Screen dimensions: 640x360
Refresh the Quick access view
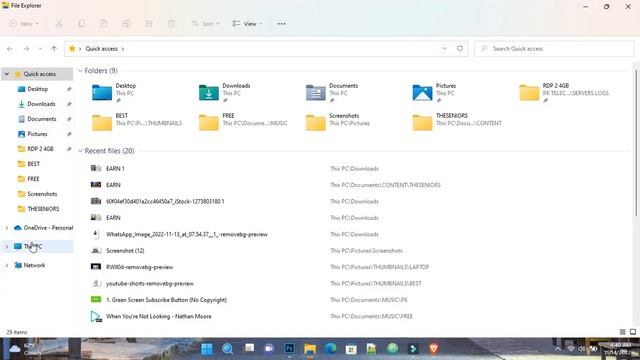[460, 48]
